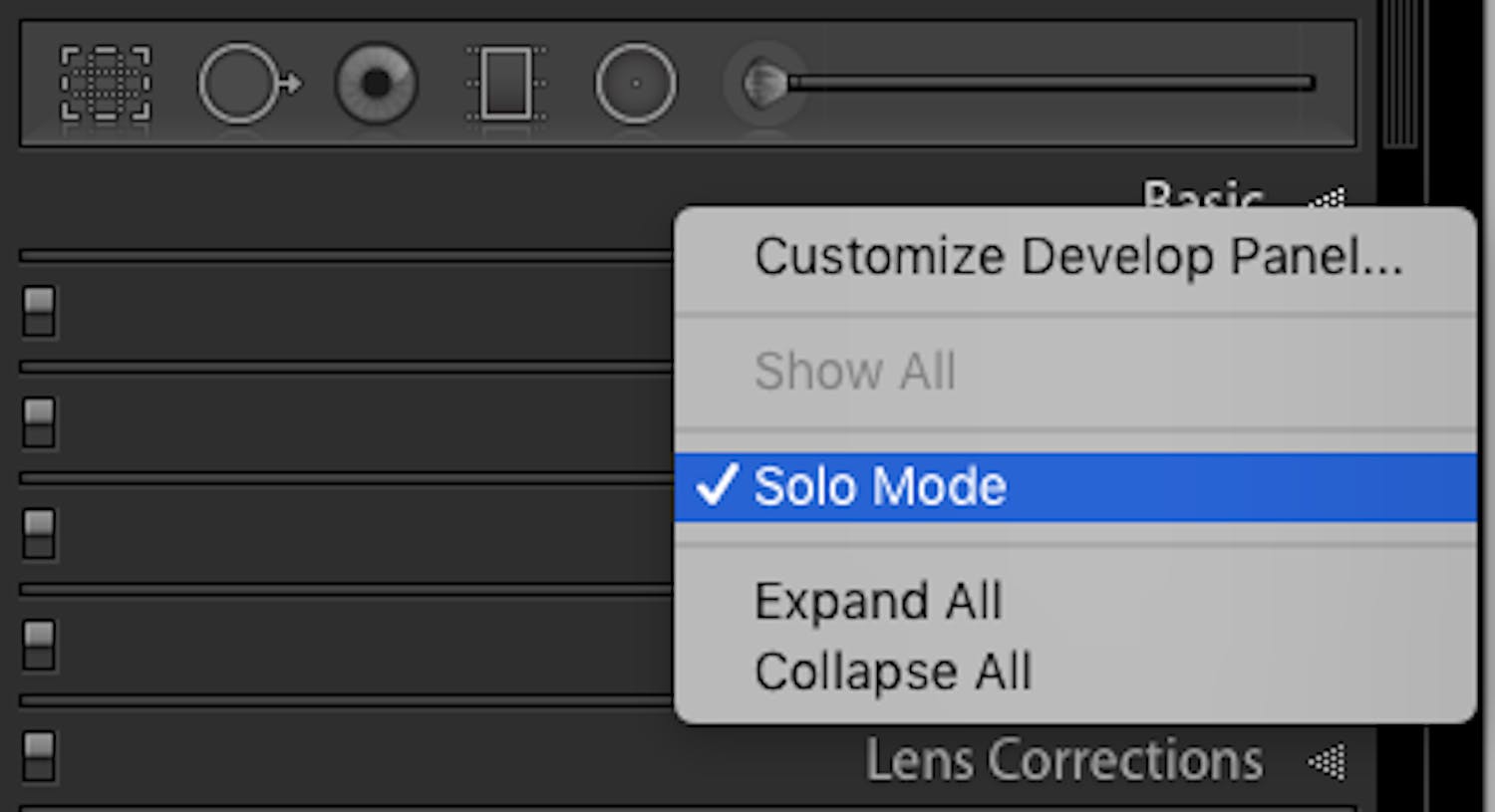
Task: Toggle the second panel switch from top
Action: pyautogui.click(x=39, y=422)
